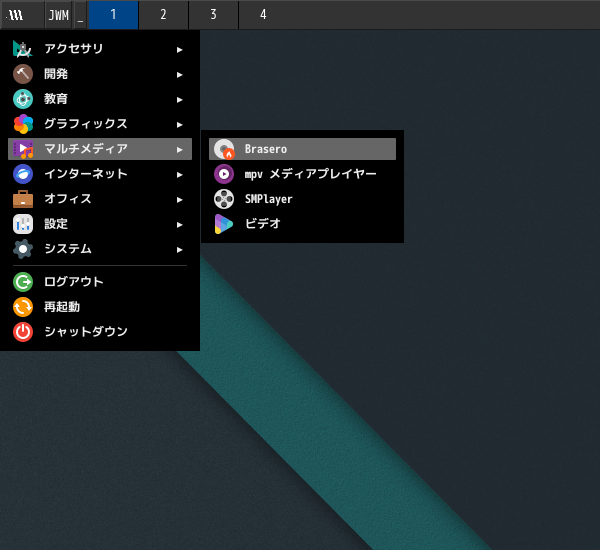This screenshot has height=550, width=600.
Task: Click the orange 再起動 icon
Action: (23, 307)
